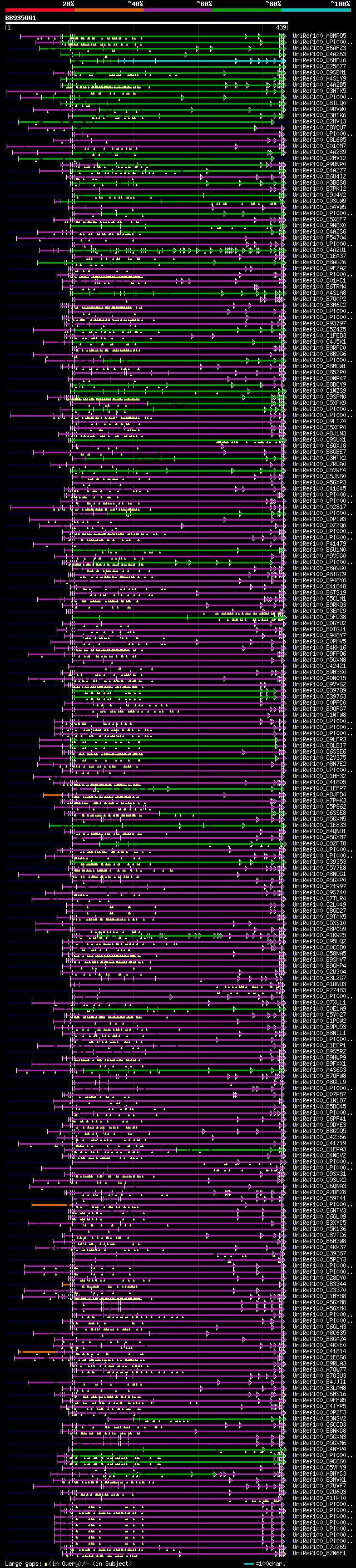
Task: Select the UniRef100_Q3HTK5 label
Action: [x=319, y=91]
